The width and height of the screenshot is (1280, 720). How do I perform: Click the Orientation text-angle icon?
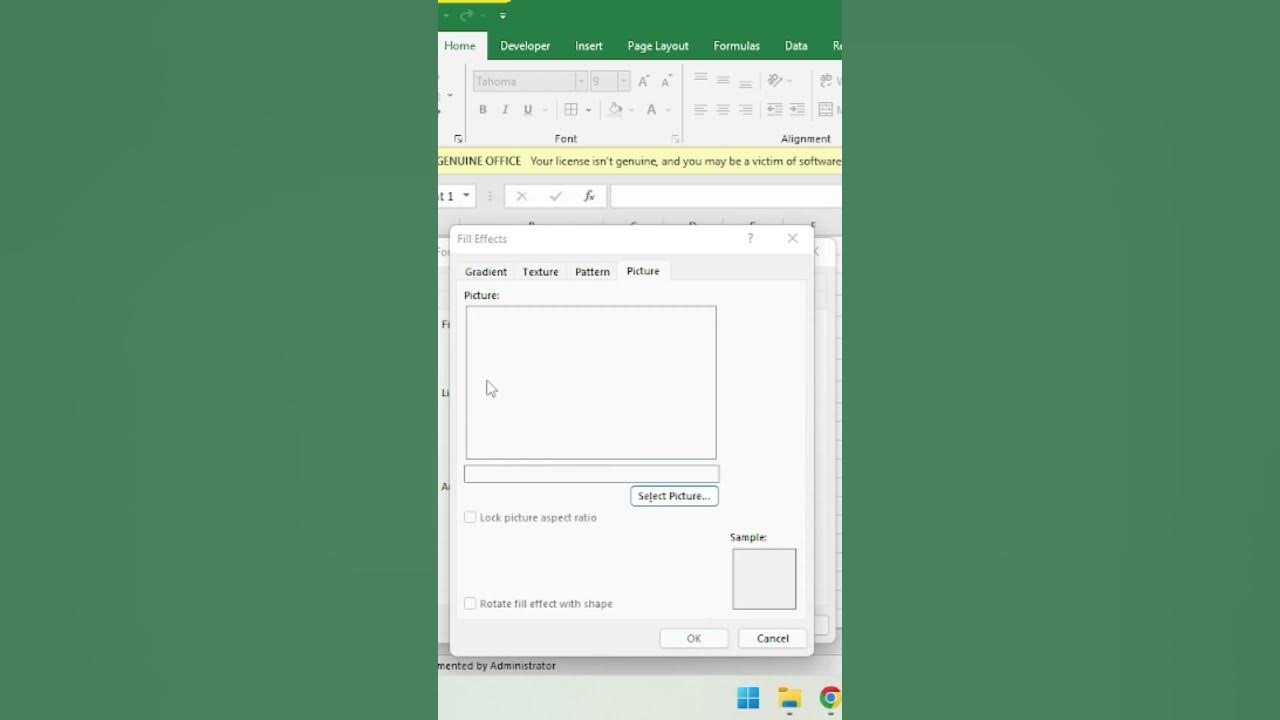pyautogui.click(x=774, y=80)
